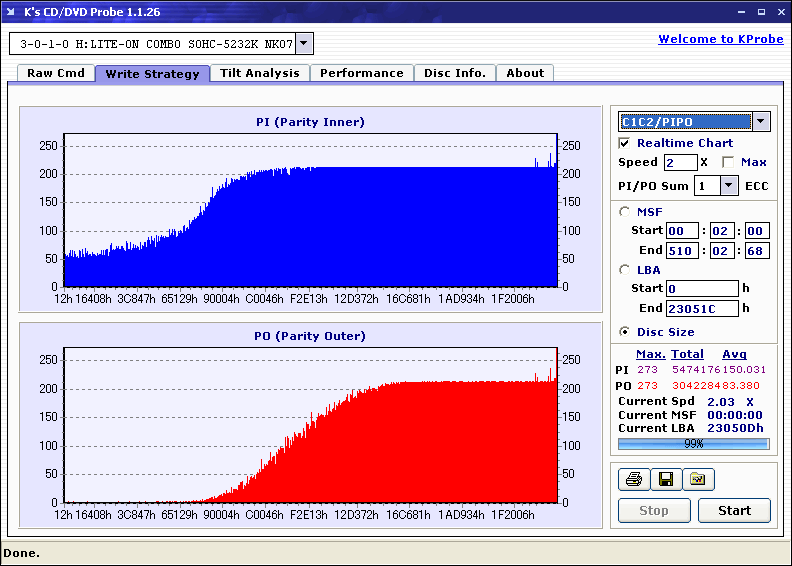Click the 99% progress bar

pyautogui.click(x=694, y=444)
